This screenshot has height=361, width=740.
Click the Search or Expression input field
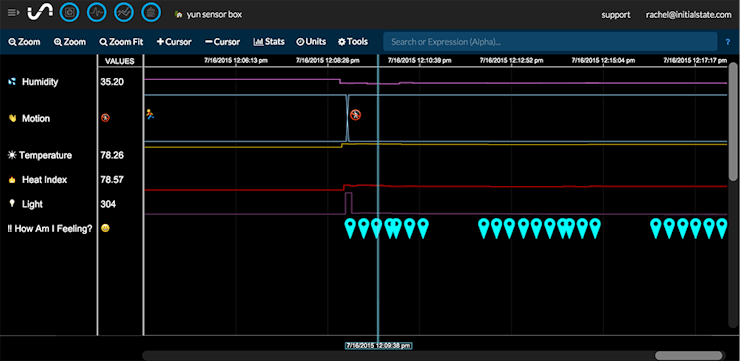click(x=550, y=42)
